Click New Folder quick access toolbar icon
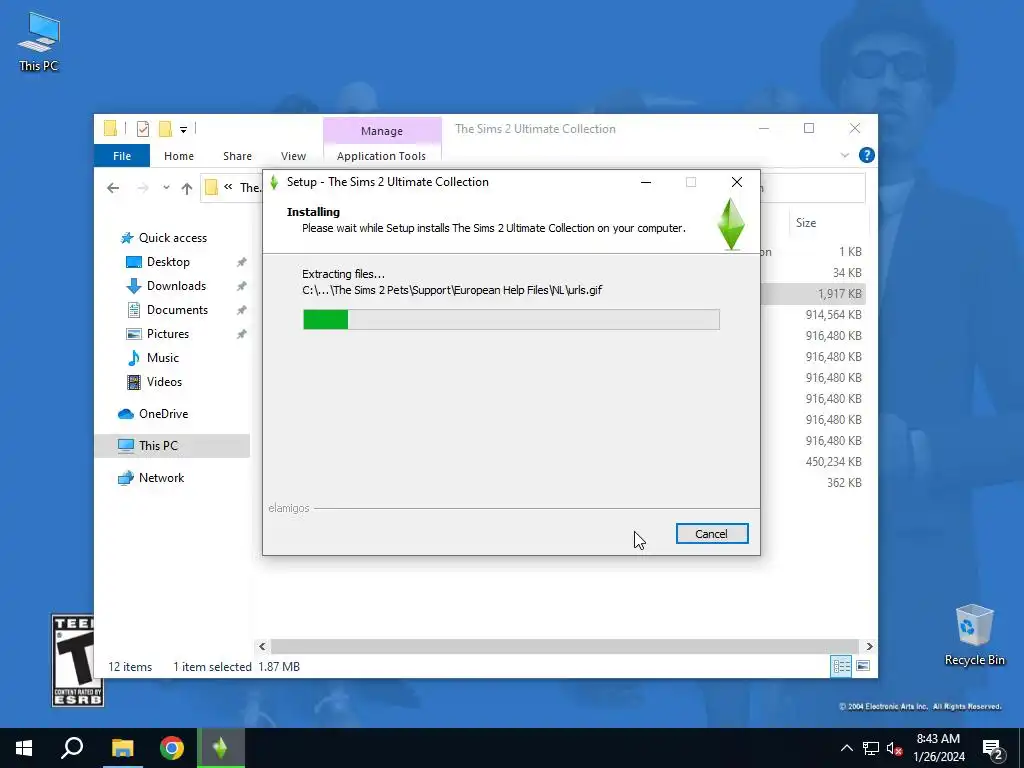 click(165, 129)
